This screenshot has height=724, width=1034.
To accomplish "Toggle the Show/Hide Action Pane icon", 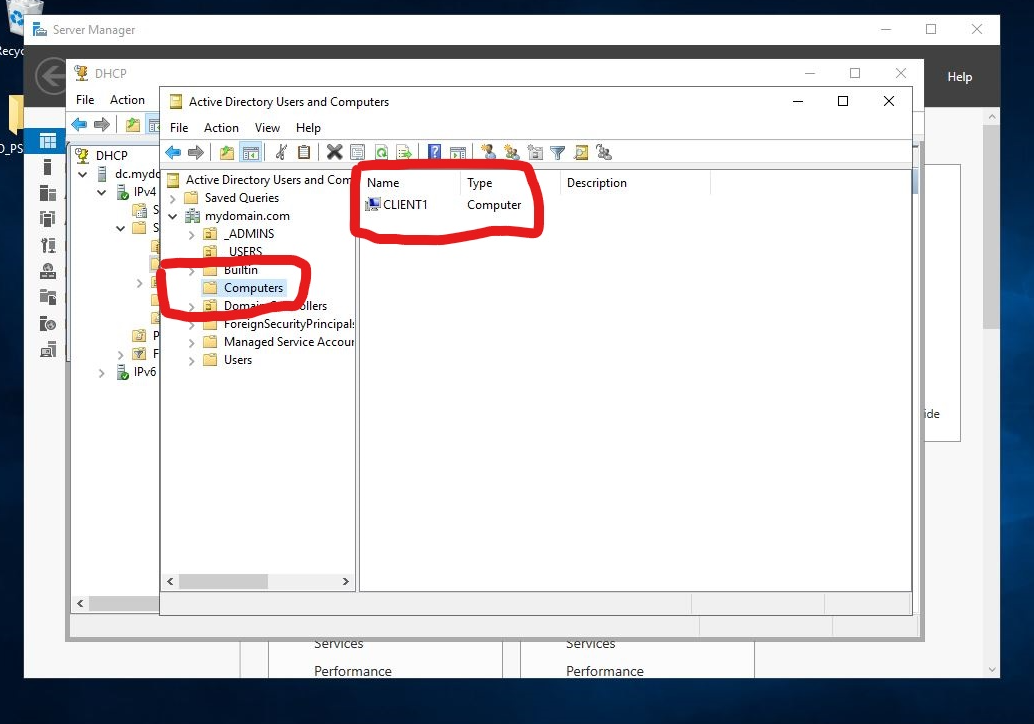I will pyautogui.click(x=458, y=153).
